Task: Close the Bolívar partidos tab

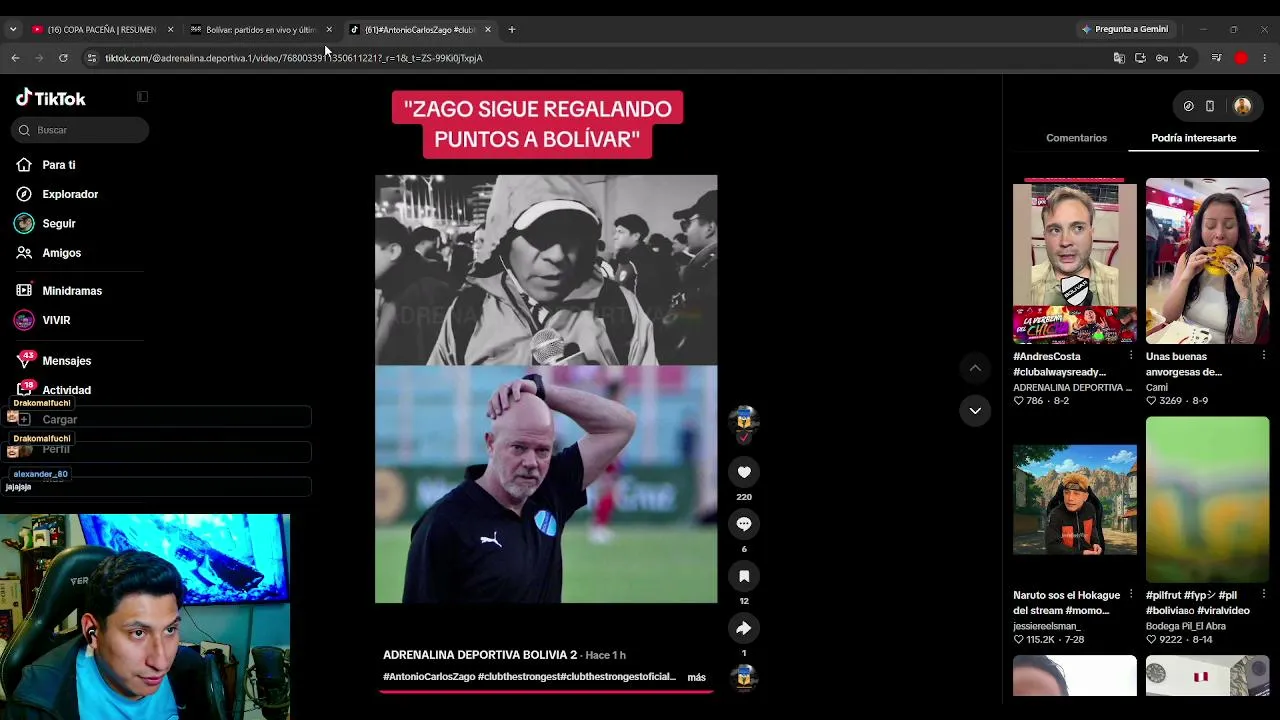Action: click(x=329, y=30)
